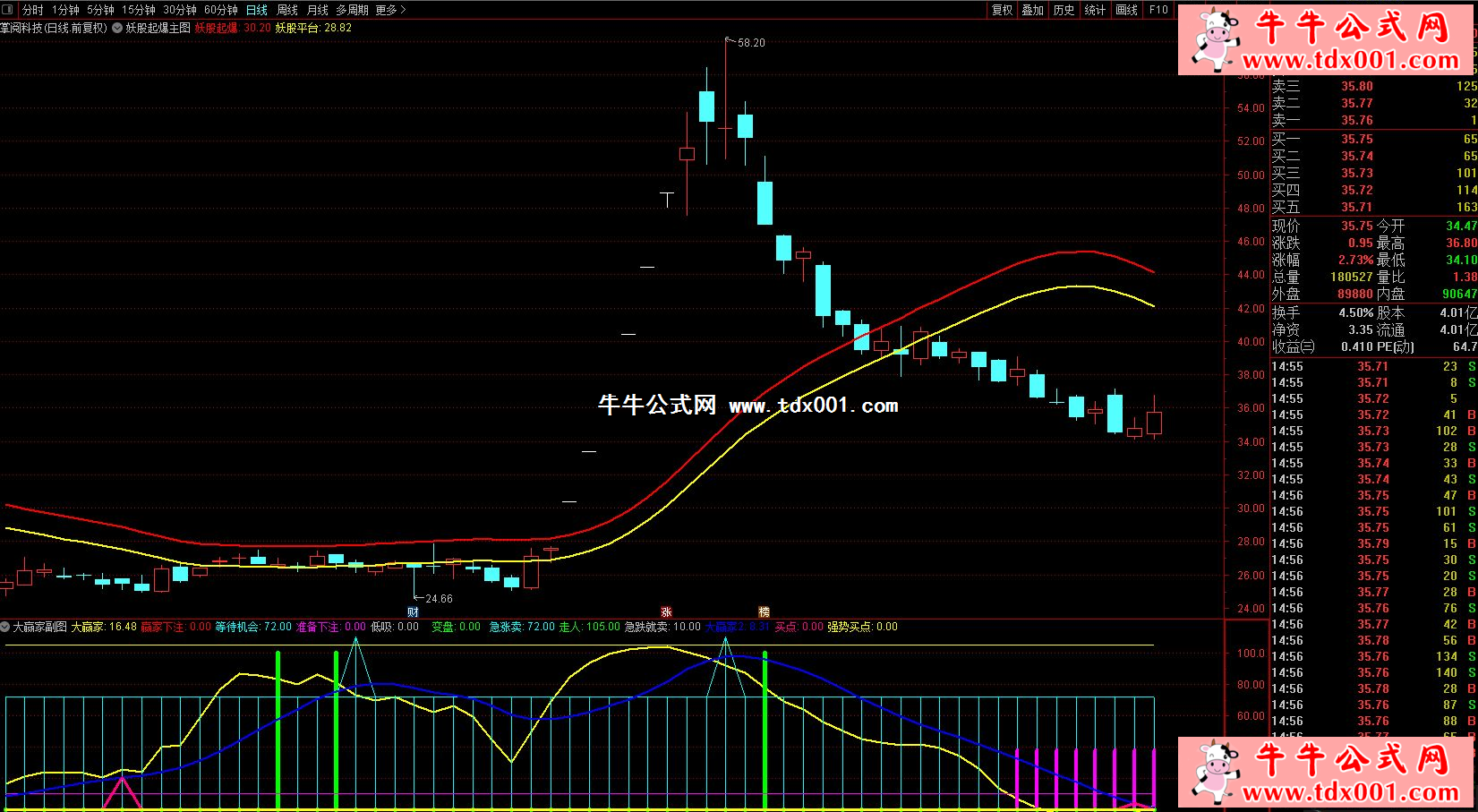Click the 大赢家: 16.48 value label

[104, 627]
